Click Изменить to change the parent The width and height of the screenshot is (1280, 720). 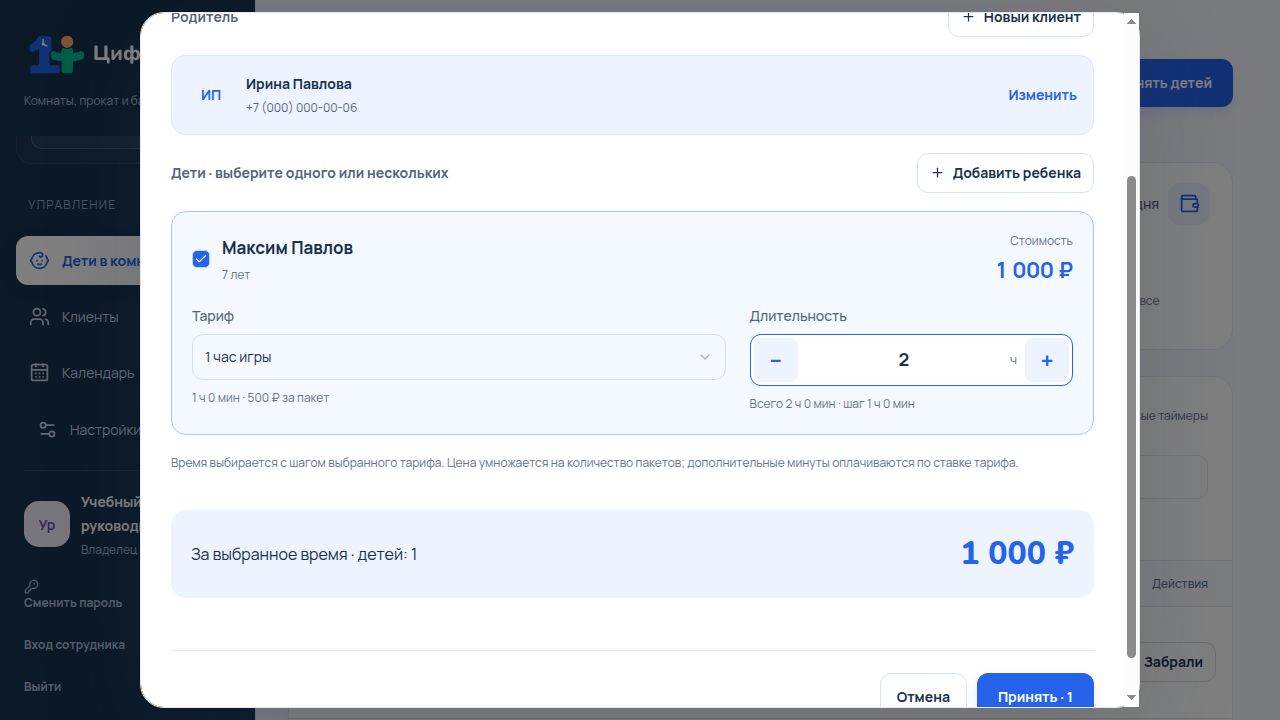click(x=1042, y=95)
